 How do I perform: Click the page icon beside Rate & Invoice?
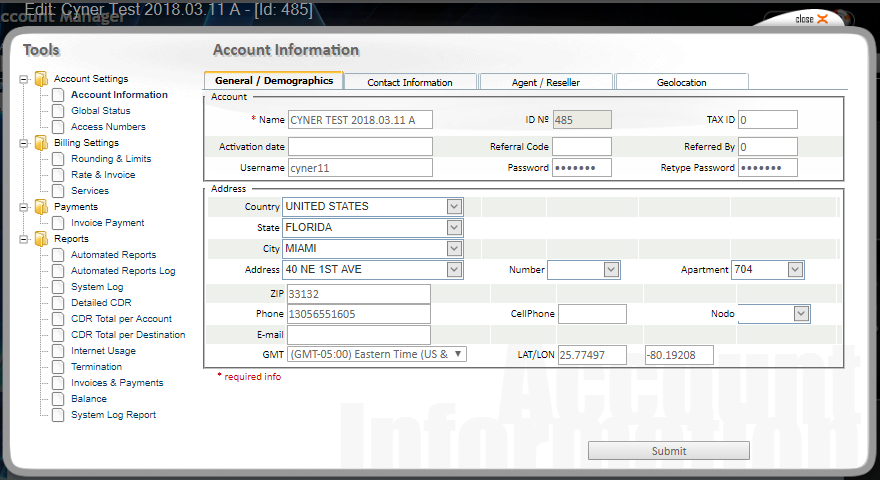point(58,175)
